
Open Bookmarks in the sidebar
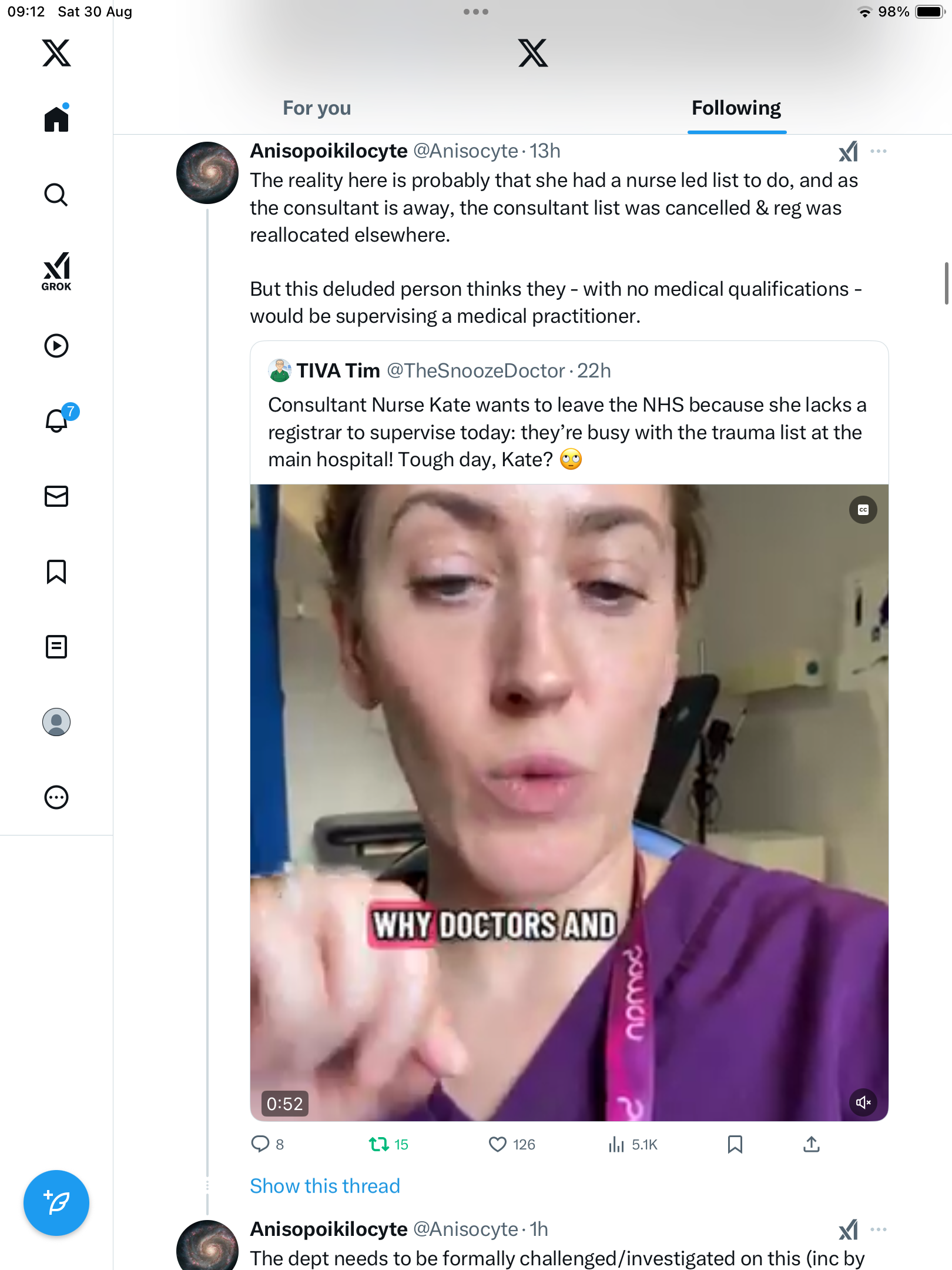pos(56,571)
